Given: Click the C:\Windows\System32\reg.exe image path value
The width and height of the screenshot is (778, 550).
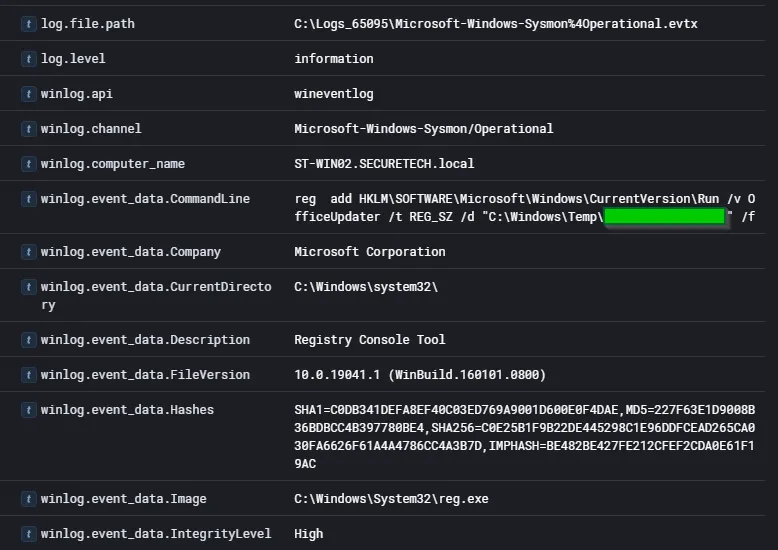Looking at the screenshot, I should 391,499.
